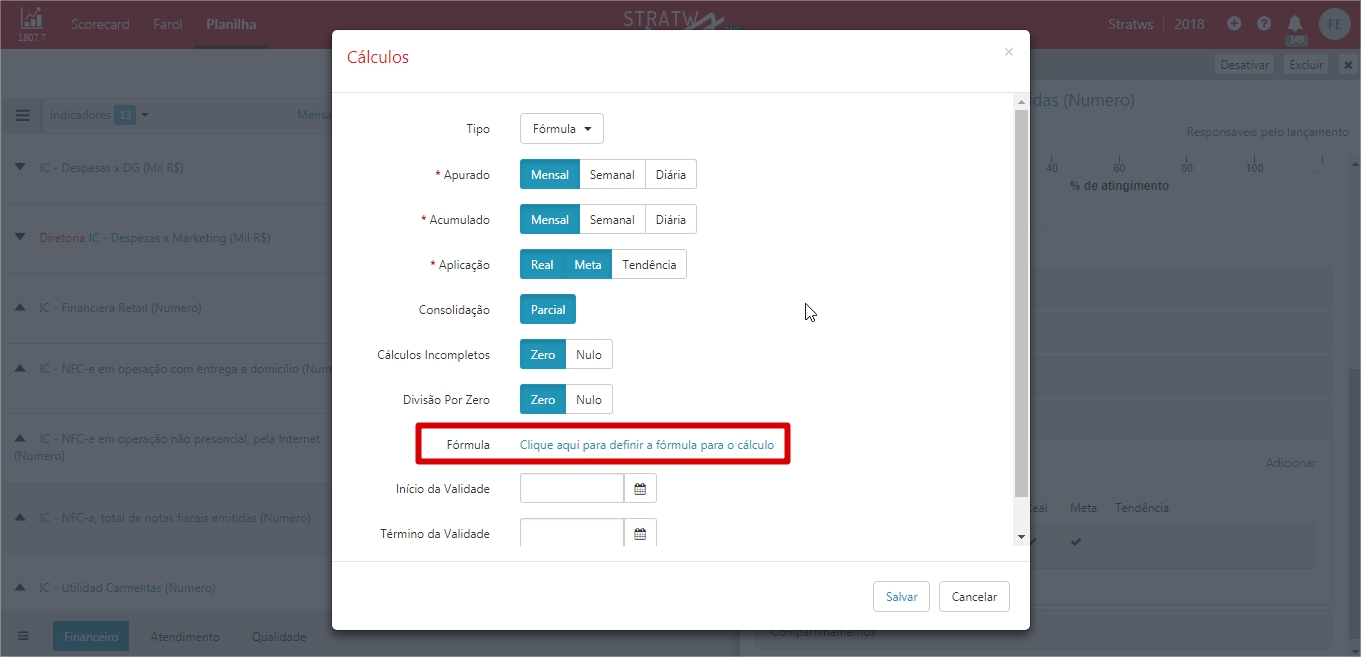This screenshot has width=1361, height=657.
Task: Click the Stratws logo chart icon
Action: point(31,20)
